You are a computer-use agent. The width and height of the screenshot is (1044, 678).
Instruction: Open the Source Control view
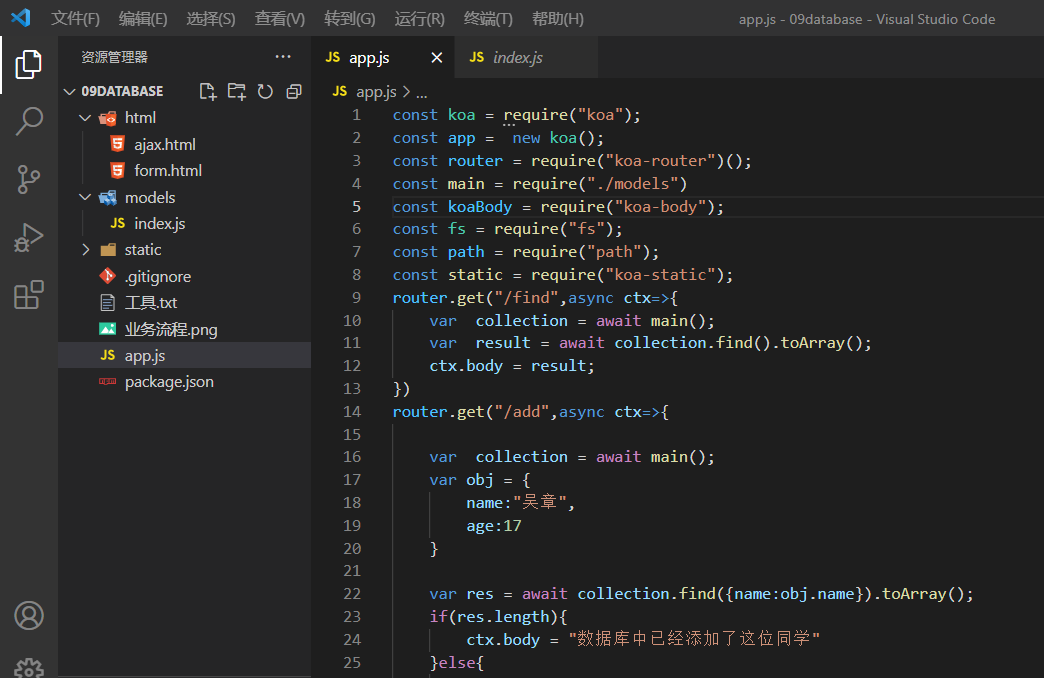point(29,179)
